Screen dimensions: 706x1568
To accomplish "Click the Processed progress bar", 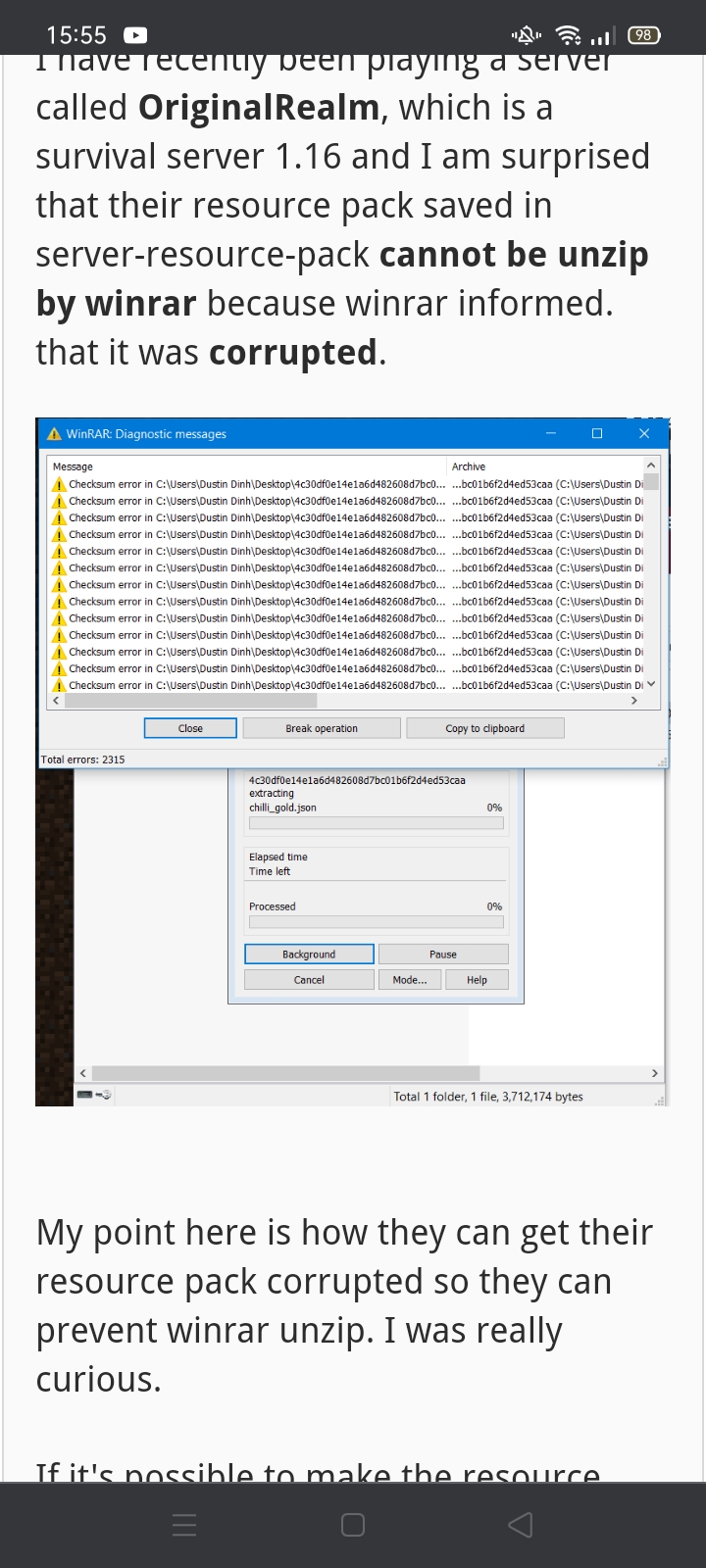I will tap(377, 922).
